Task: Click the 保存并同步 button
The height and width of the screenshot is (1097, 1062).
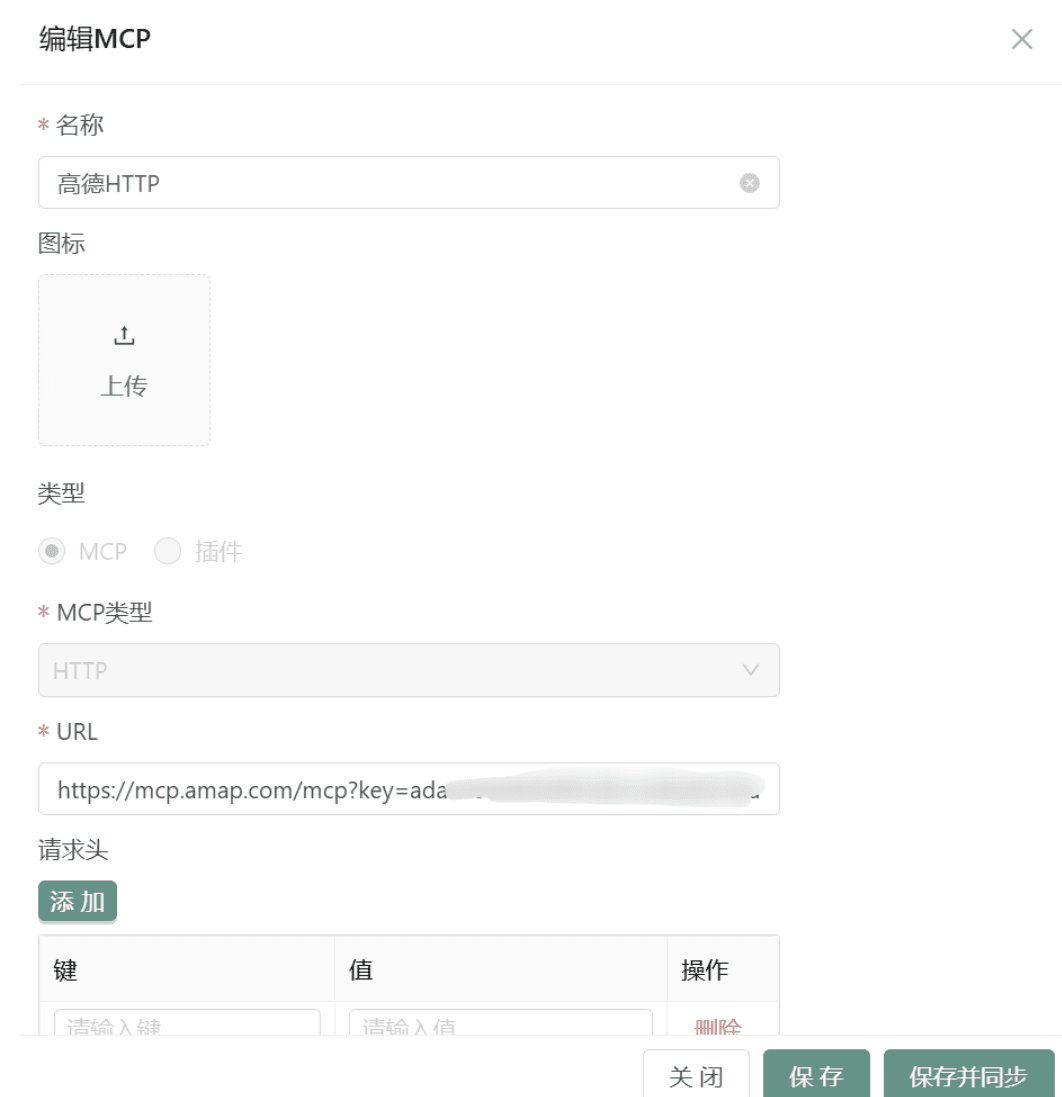Action: coord(968,1076)
